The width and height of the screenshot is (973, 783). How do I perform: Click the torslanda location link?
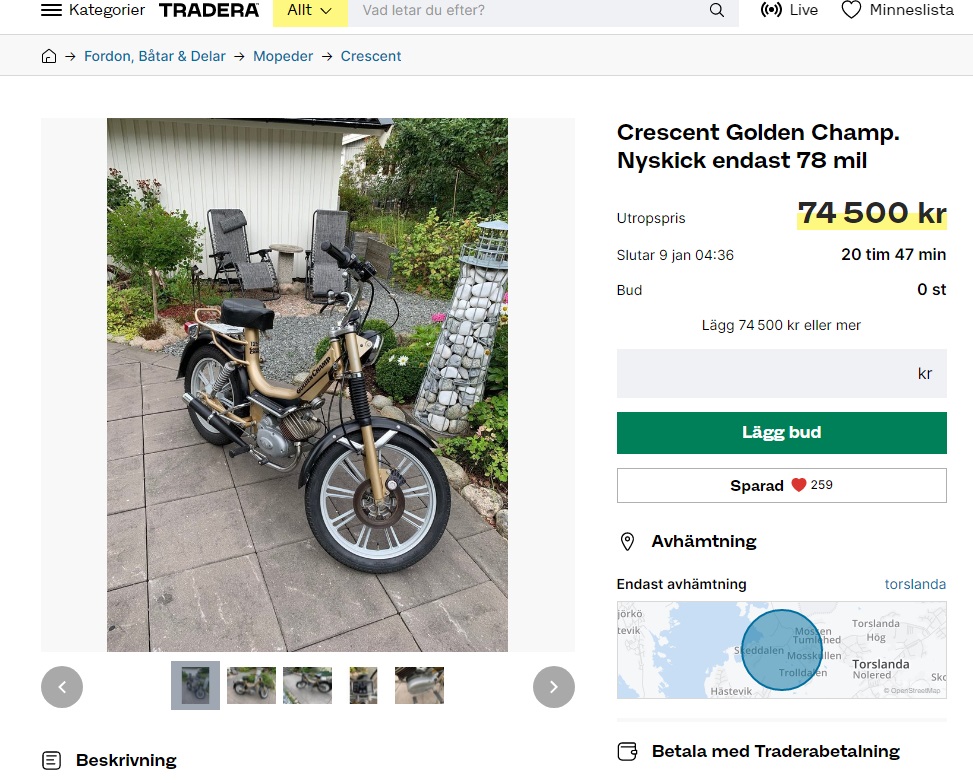(915, 584)
